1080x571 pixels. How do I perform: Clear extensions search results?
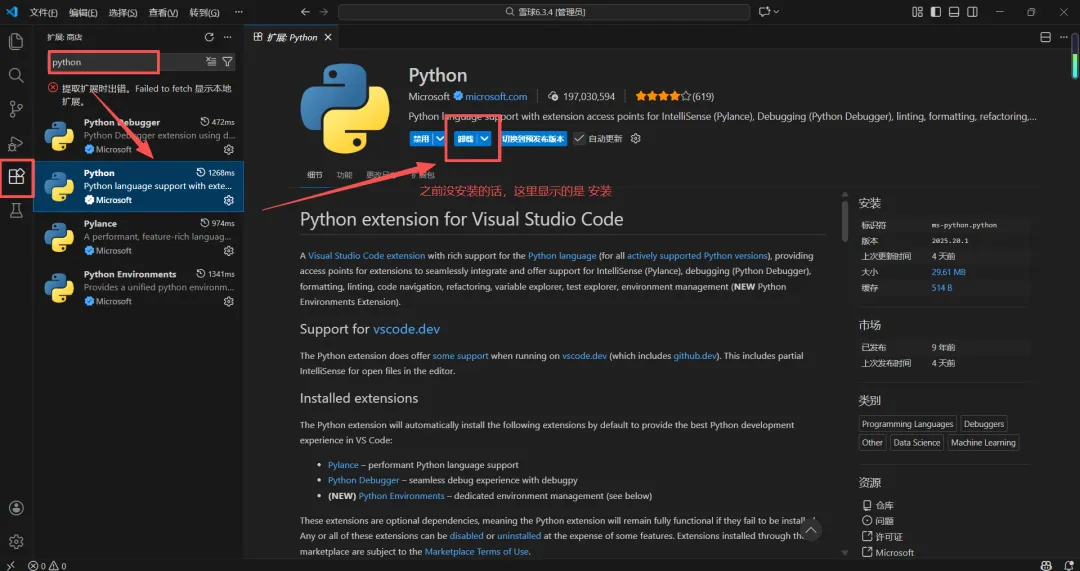coord(211,62)
